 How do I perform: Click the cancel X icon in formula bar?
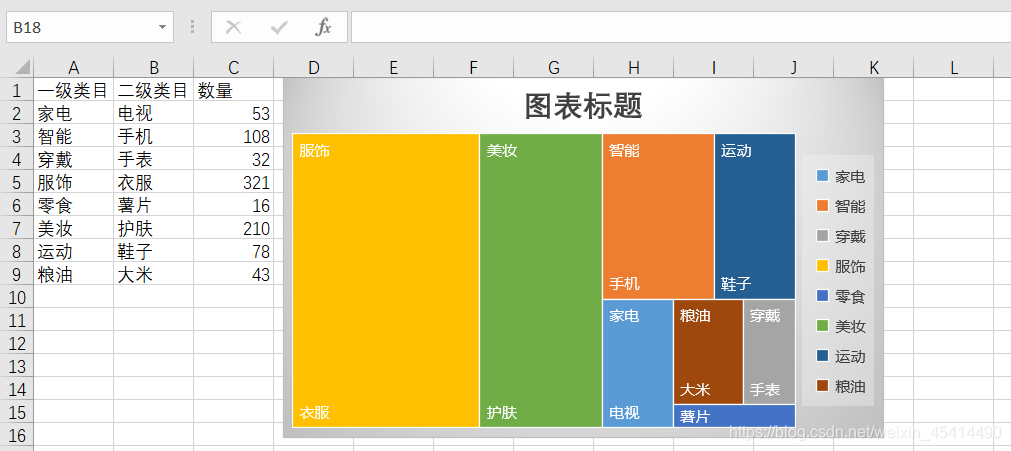tap(233, 27)
